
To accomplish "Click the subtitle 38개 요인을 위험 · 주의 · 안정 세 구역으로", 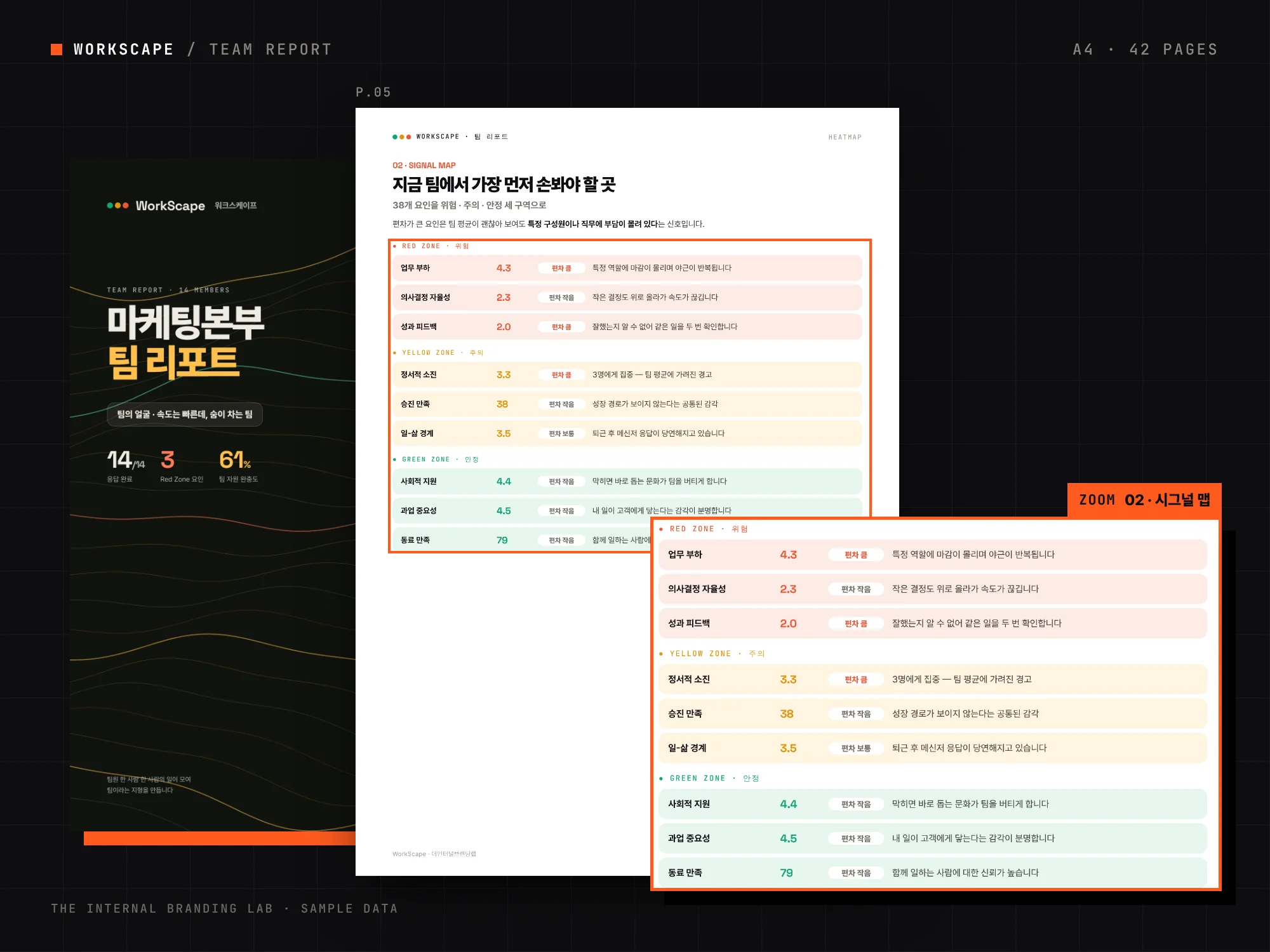I will [469, 205].
